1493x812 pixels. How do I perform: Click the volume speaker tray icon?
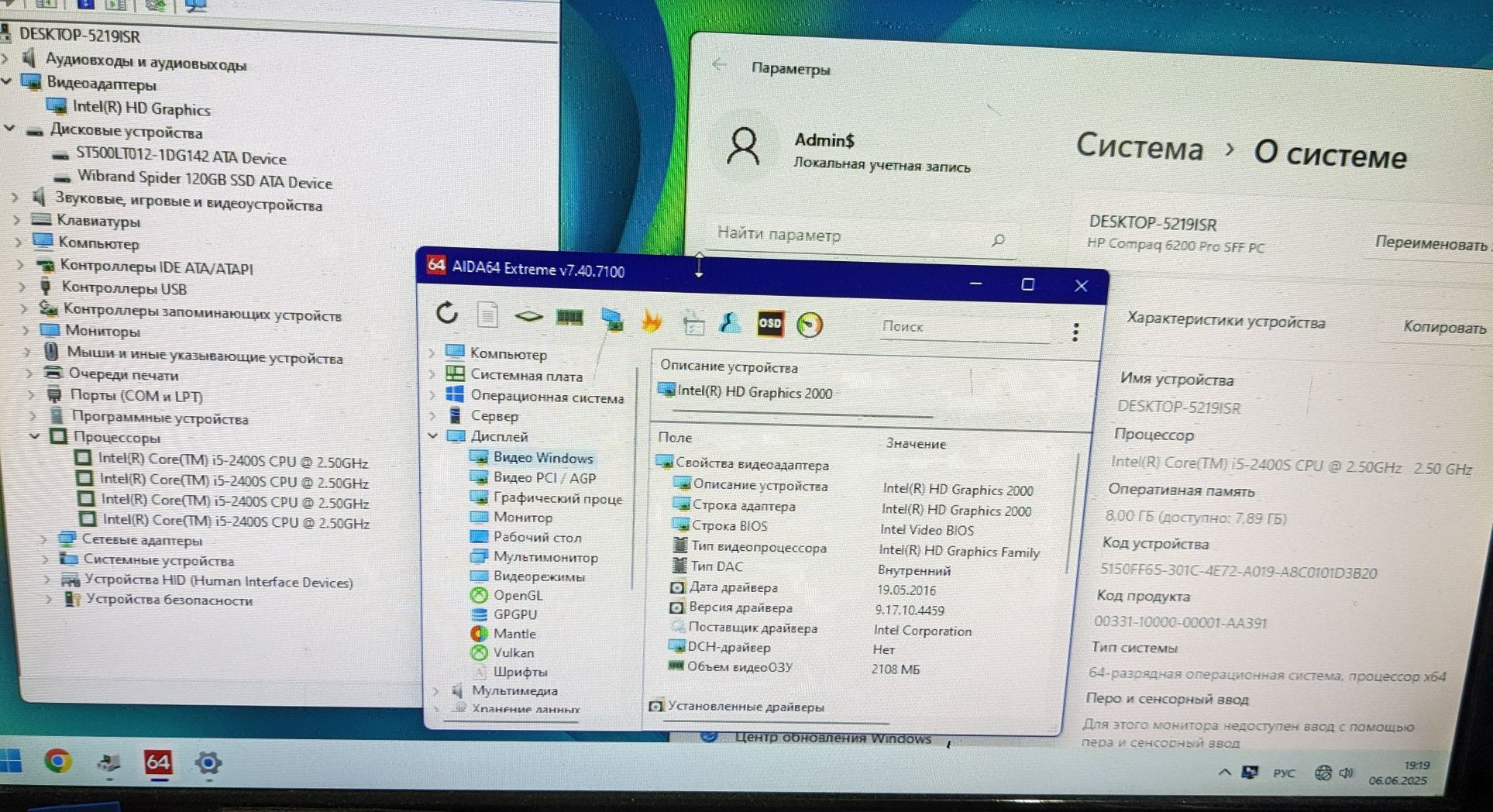coord(1346,772)
